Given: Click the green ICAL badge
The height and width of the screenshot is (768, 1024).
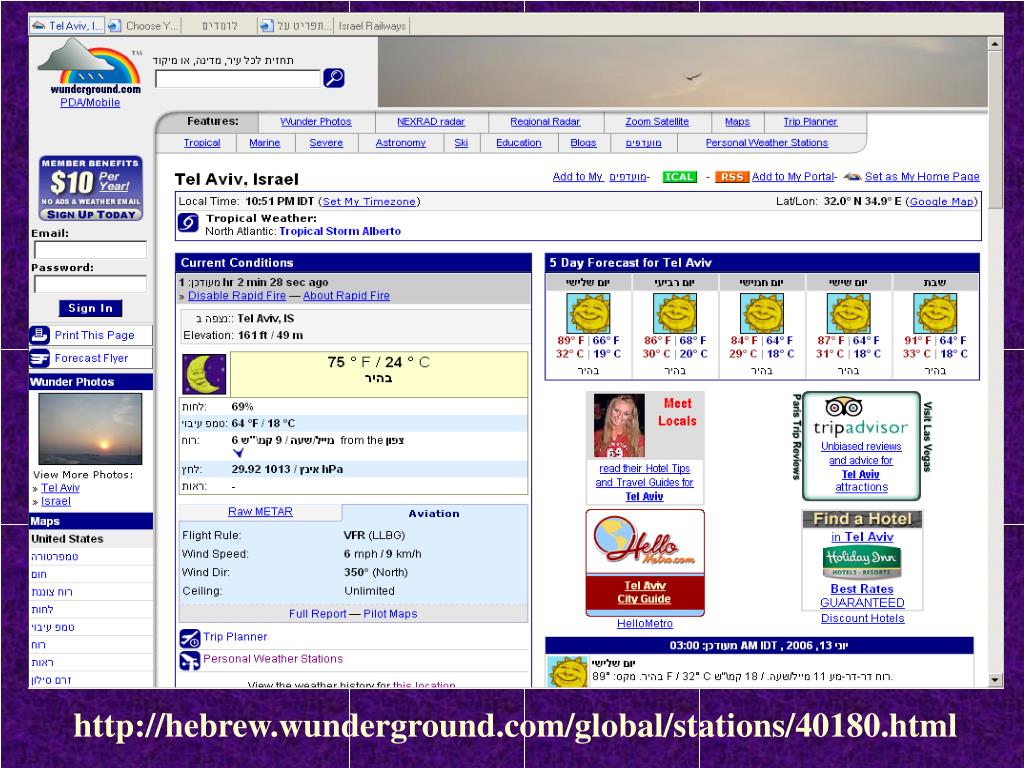Looking at the screenshot, I should coord(680,177).
